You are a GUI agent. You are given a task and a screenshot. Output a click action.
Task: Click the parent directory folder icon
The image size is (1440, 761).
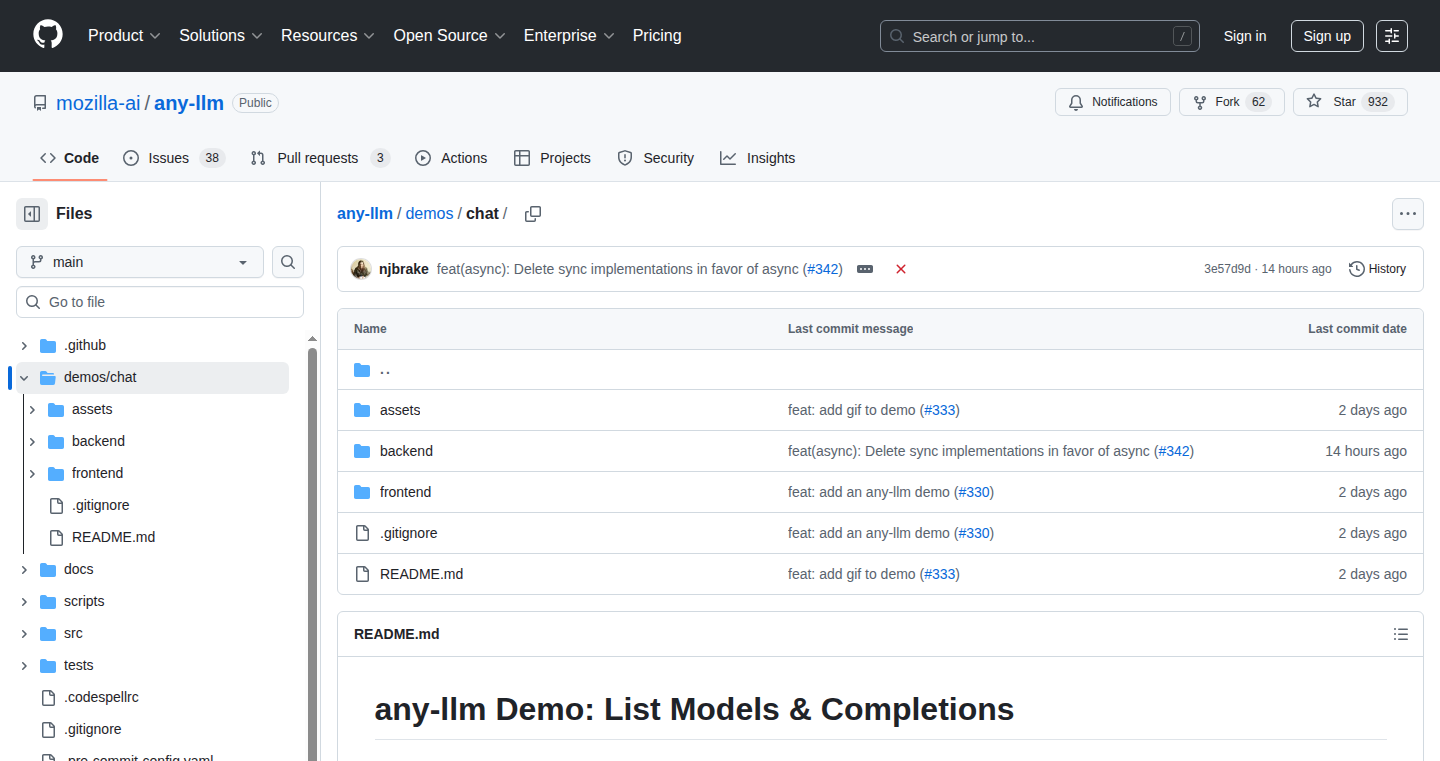pos(362,370)
